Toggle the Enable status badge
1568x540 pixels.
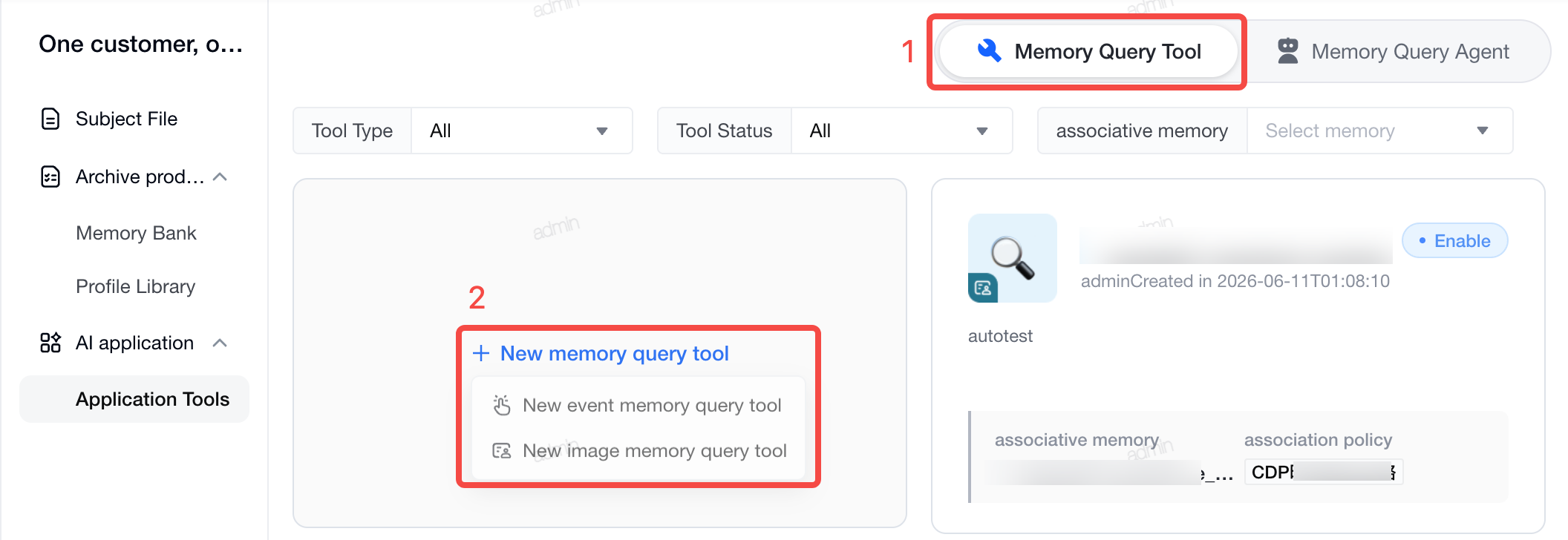[x=1454, y=240]
